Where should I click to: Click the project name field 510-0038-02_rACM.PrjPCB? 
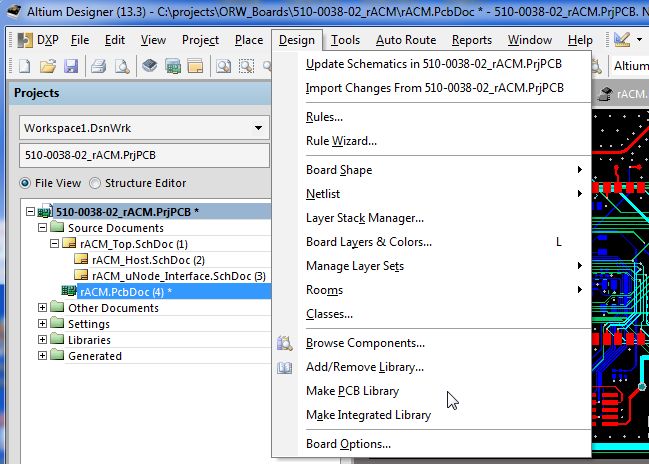(x=144, y=155)
